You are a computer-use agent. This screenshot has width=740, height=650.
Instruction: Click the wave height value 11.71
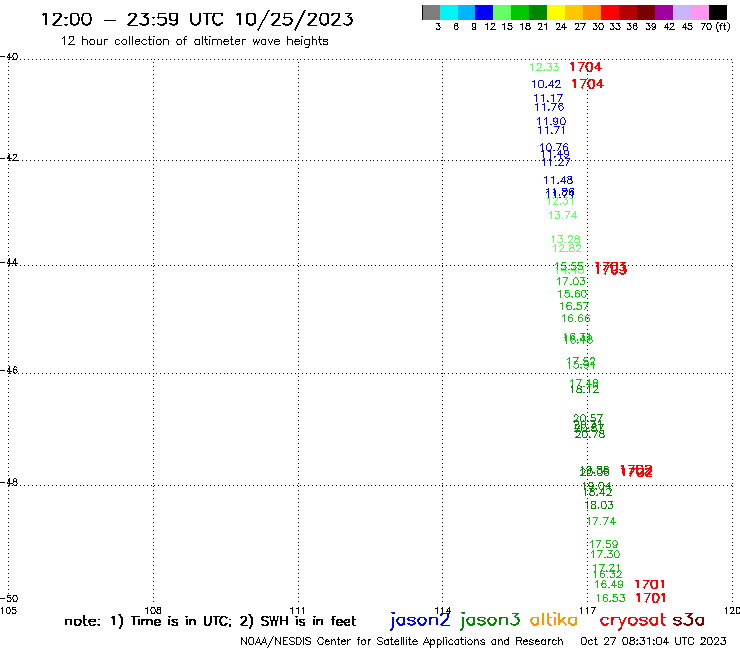(551, 130)
